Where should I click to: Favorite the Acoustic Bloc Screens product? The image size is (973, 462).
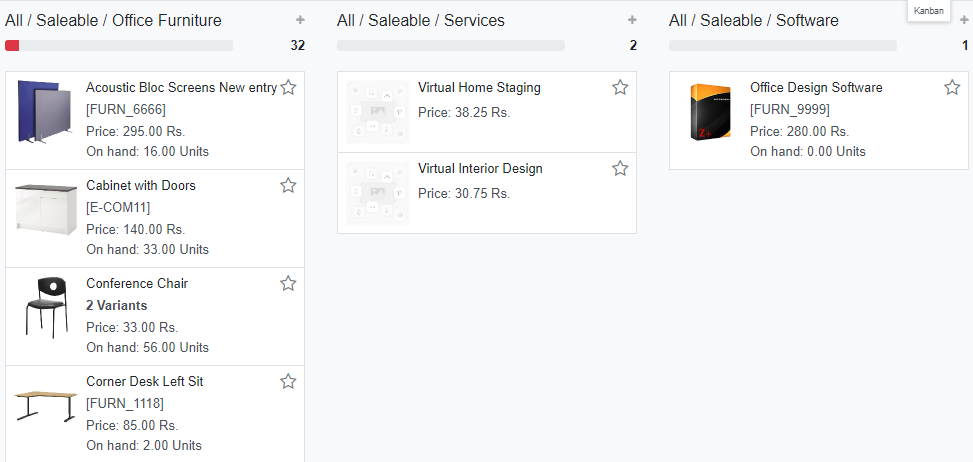(288, 88)
